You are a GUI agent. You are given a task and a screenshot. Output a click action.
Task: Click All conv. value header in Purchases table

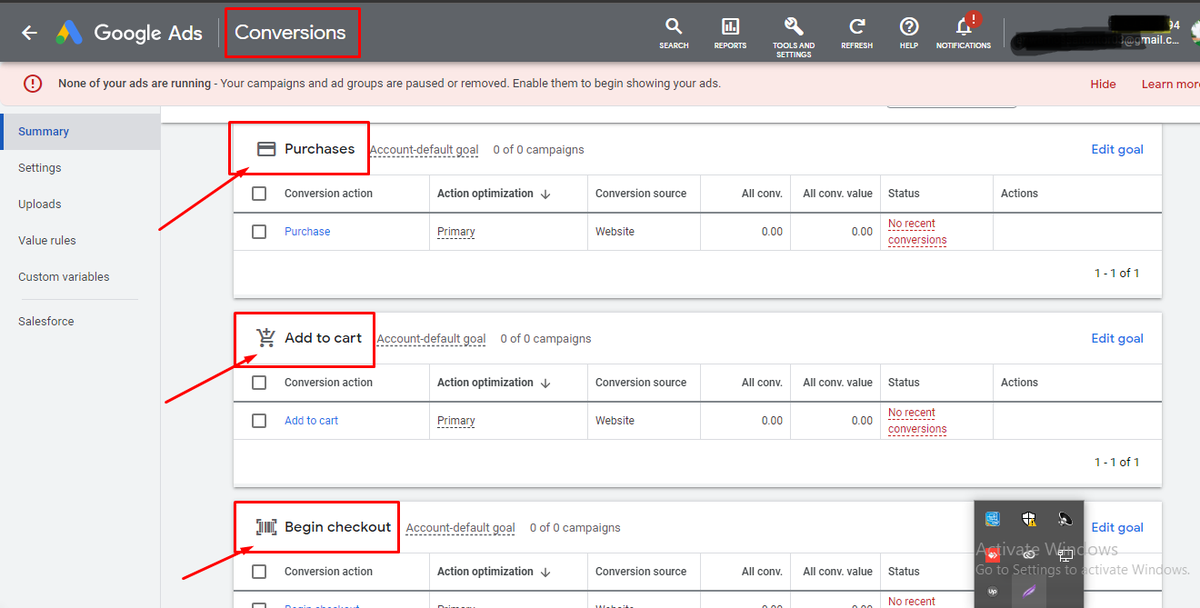(838, 193)
